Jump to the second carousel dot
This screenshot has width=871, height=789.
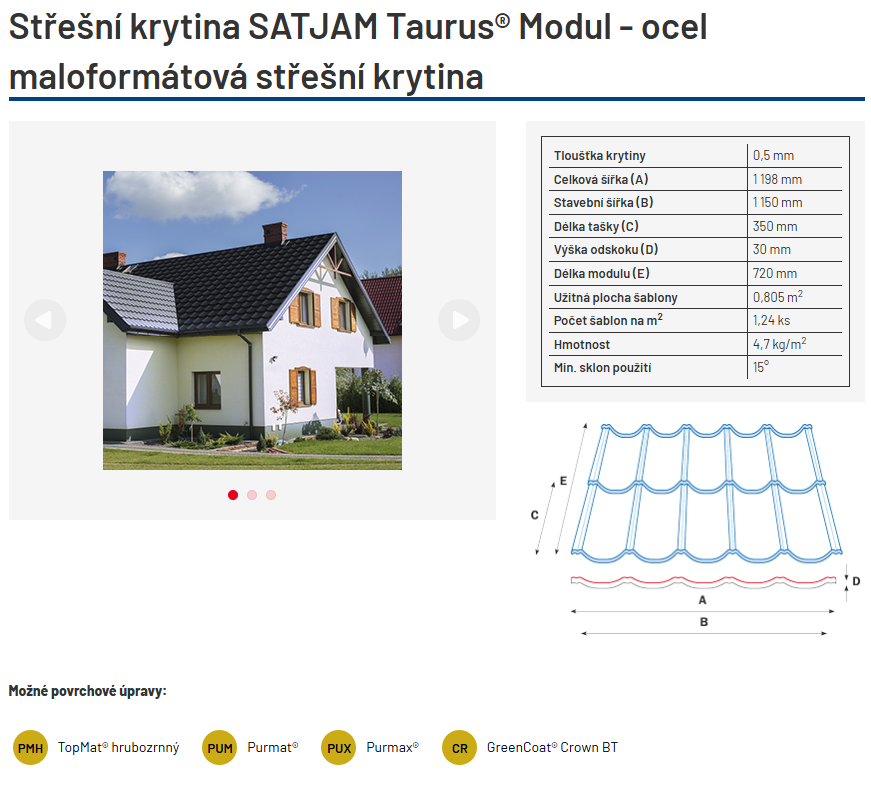tap(252, 495)
